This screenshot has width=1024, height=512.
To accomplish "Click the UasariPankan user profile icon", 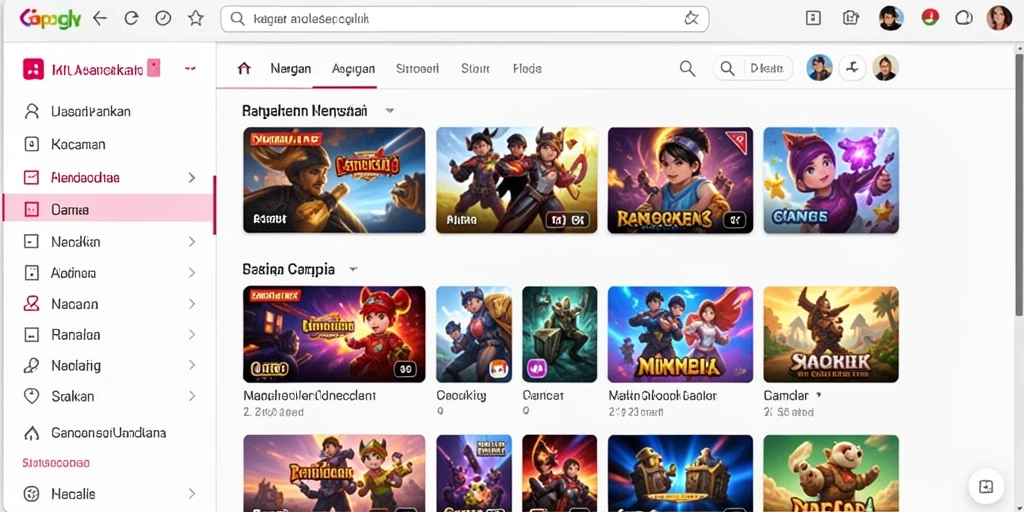I will point(31,112).
